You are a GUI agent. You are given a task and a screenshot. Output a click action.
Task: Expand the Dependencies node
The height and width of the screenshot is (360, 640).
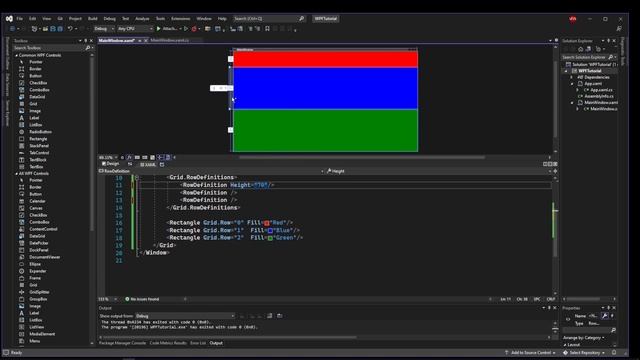tap(572, 77)
